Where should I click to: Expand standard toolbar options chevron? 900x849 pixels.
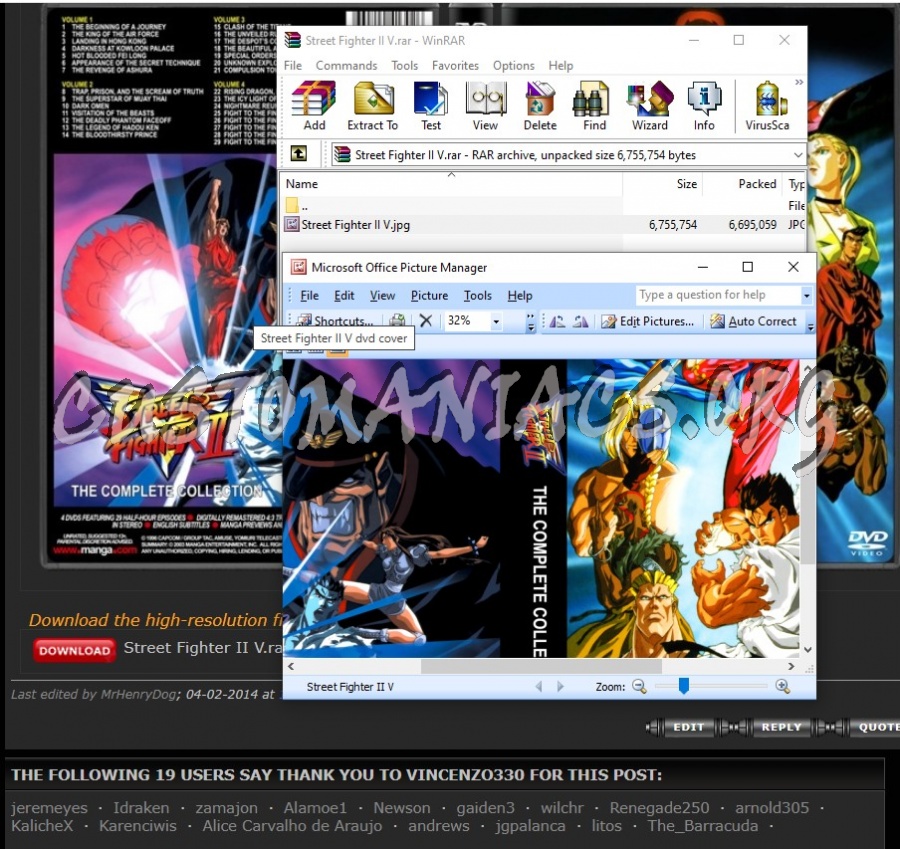click(x=531, y=322)
